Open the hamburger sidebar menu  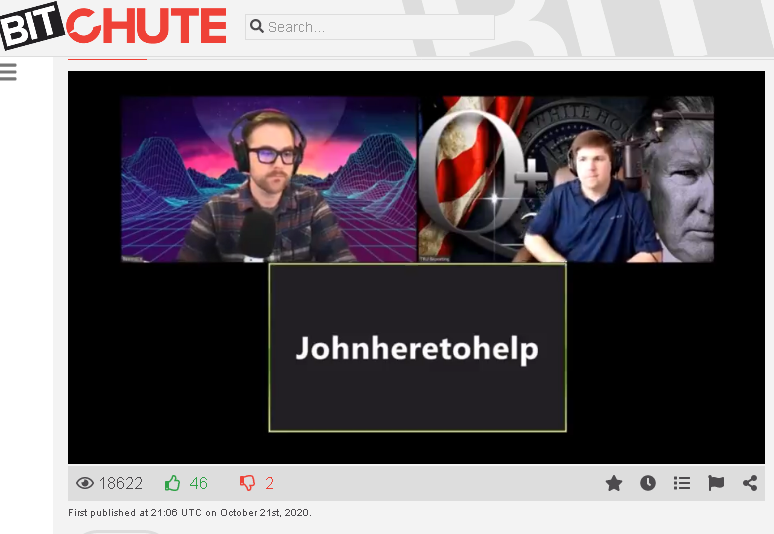point(8,72)
